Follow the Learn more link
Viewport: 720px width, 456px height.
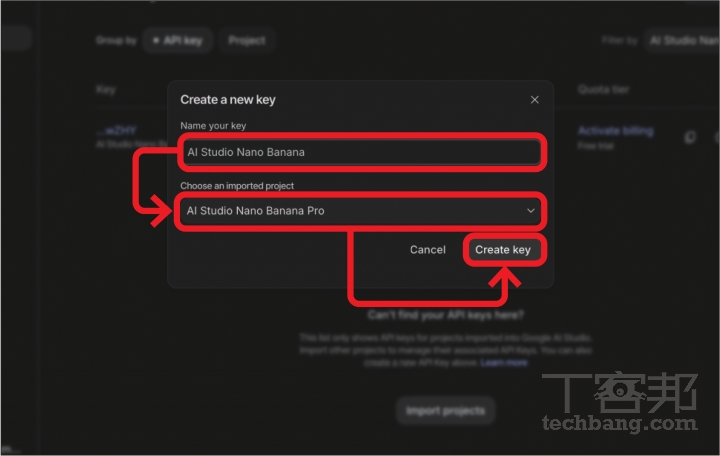pos(504,362)
